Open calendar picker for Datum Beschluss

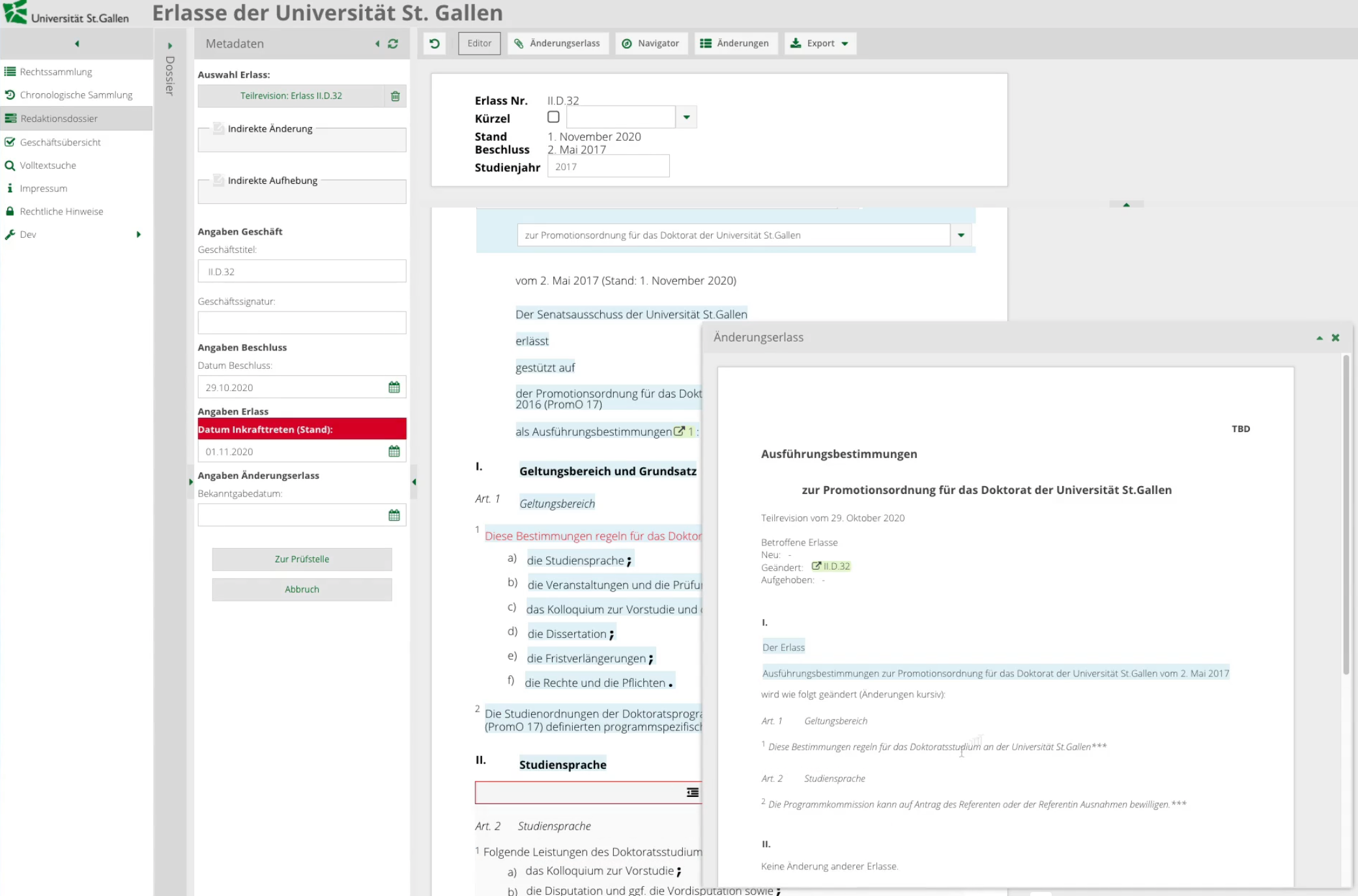pos(394,387)
